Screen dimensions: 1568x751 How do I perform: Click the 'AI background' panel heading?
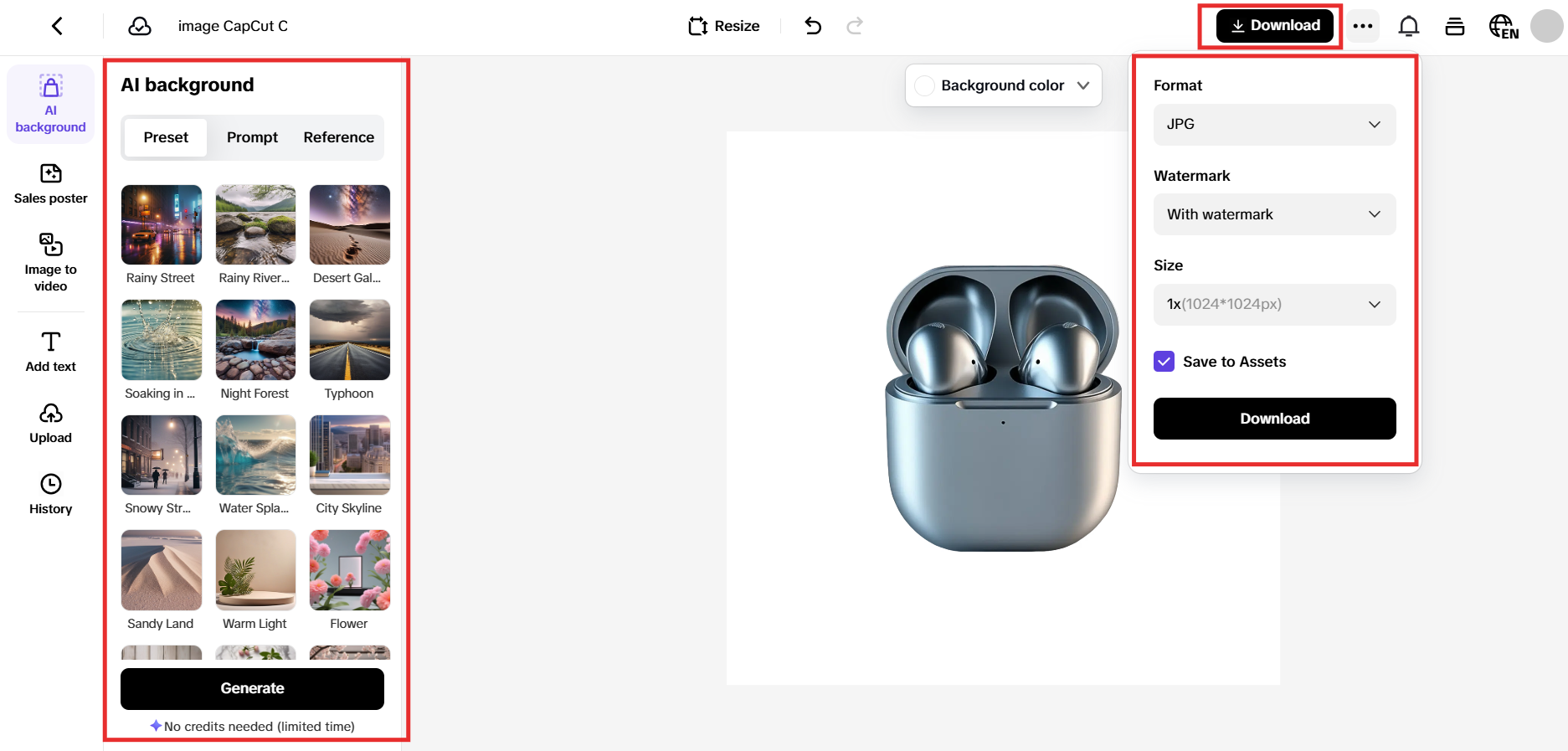[188, 85]
